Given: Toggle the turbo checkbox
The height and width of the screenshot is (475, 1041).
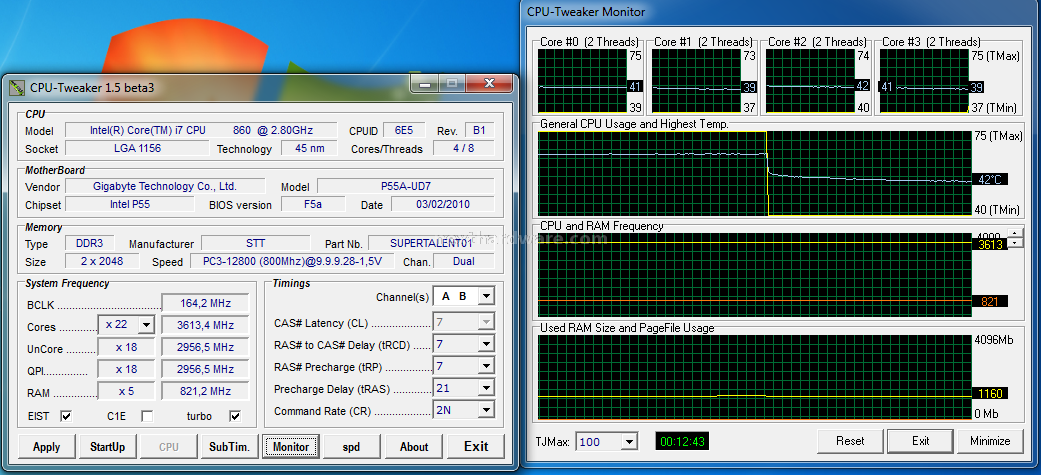Looking at the screenshot, I should [234, 417].
